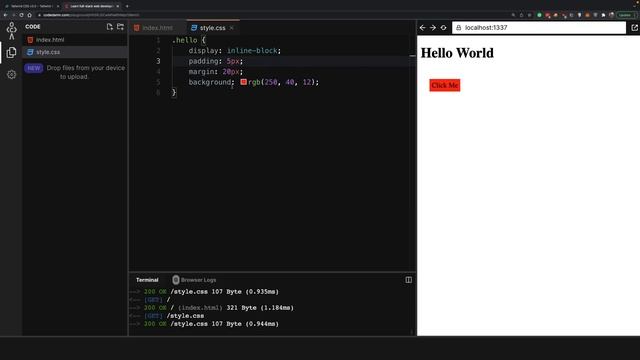Select the Terminal tab
The height and width of the screenshot is (360, 640).
coord(147,280)
